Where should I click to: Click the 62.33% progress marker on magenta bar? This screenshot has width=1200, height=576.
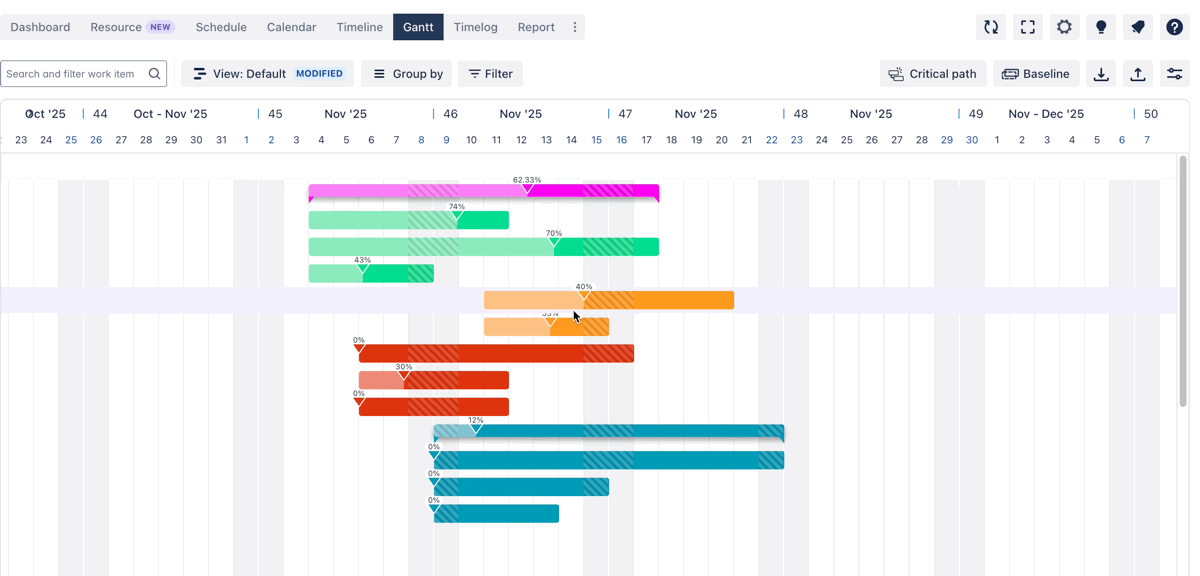[x=528, y=189]
